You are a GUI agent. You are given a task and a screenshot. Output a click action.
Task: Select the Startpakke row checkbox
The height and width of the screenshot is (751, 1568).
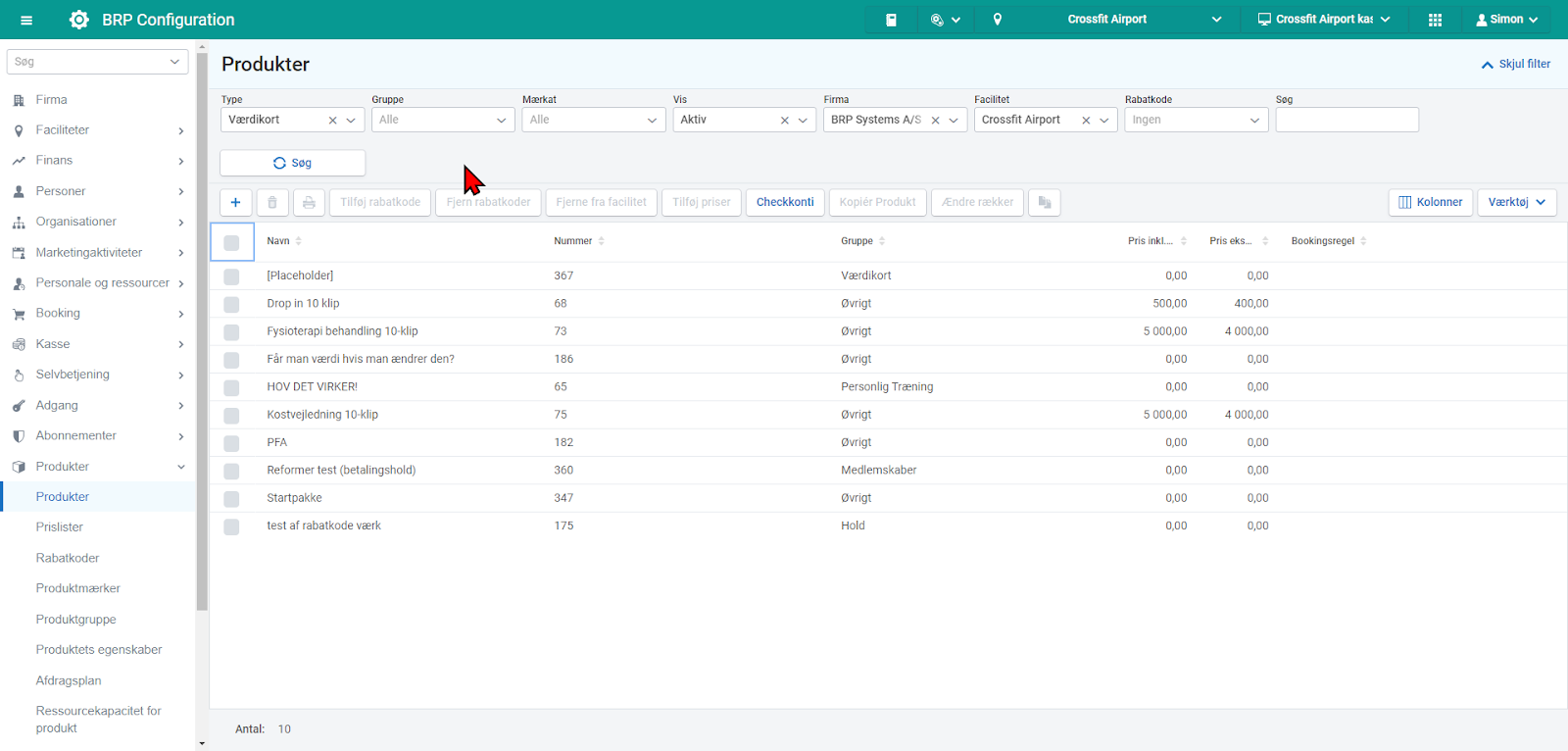[231, 499]
